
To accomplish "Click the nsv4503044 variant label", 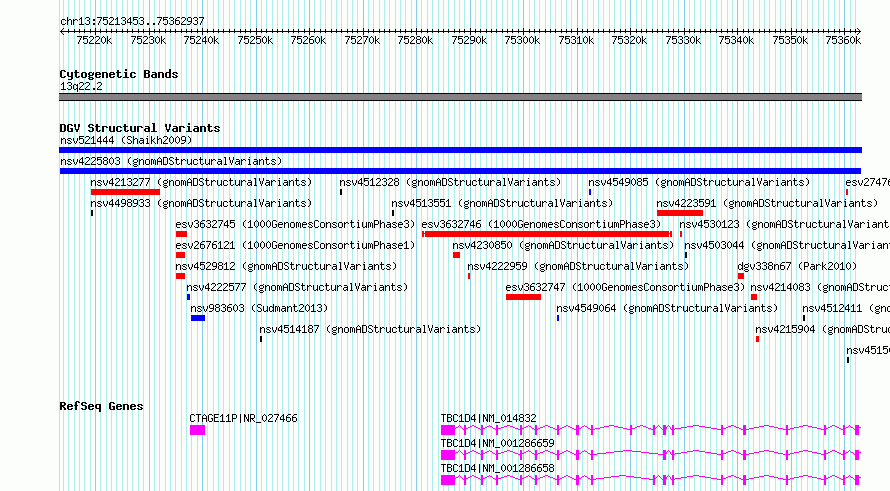I will click(x=787, y=245).
